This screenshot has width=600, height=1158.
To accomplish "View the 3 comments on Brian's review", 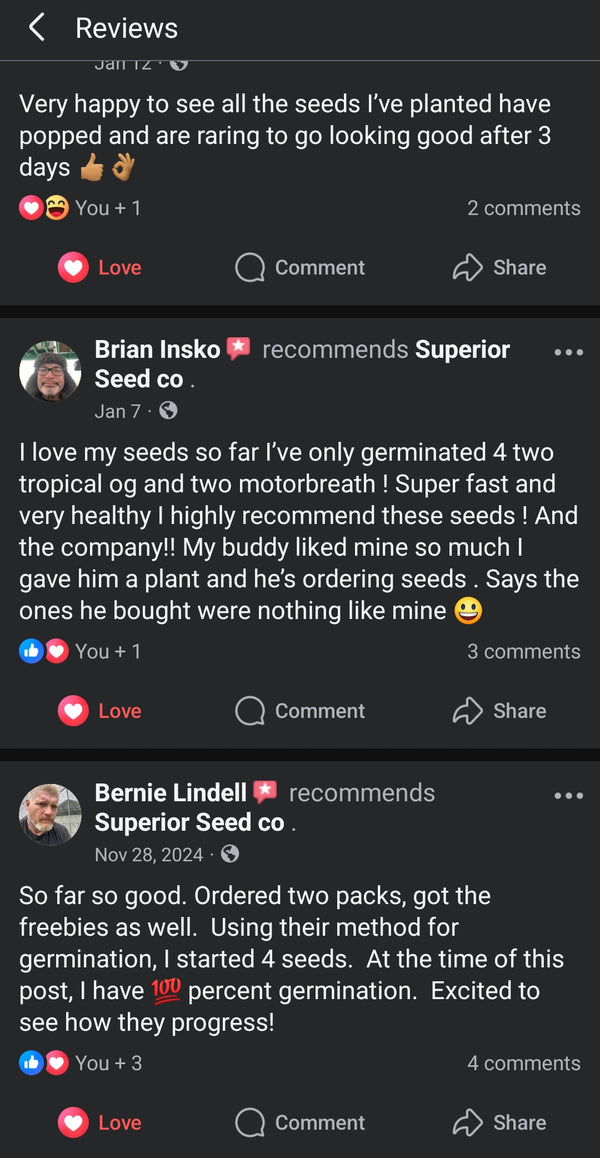I will [523, 652].
